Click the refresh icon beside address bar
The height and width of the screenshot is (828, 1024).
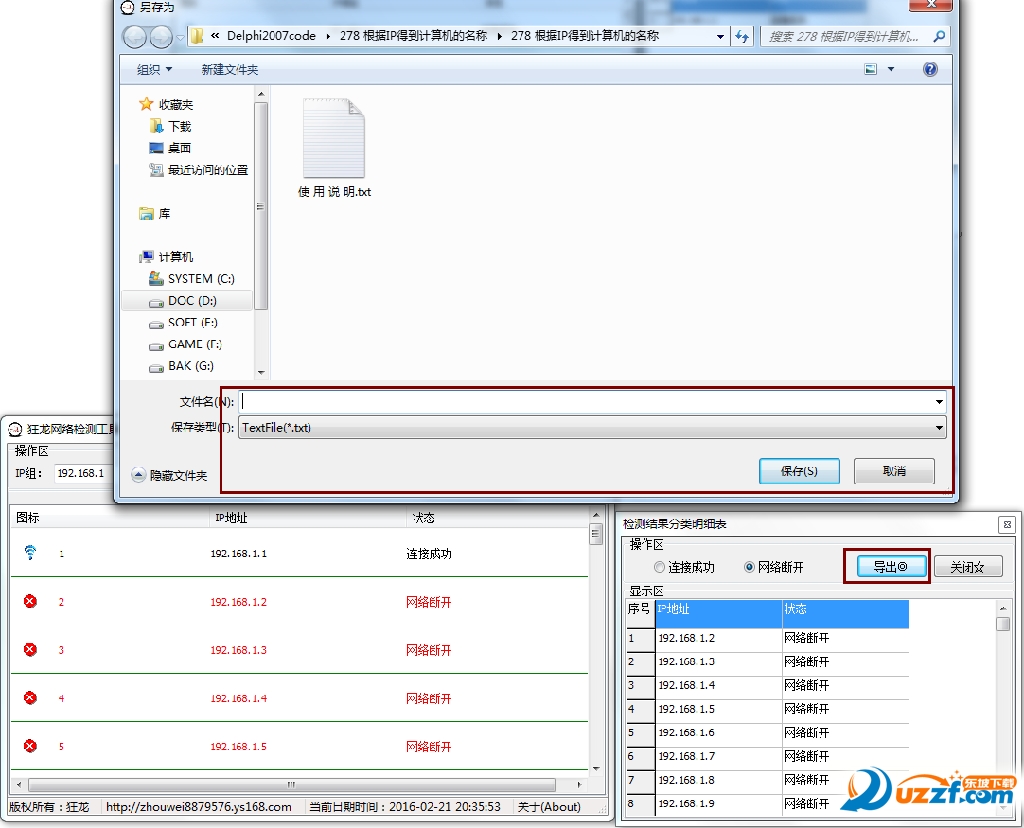coord(742,36)
